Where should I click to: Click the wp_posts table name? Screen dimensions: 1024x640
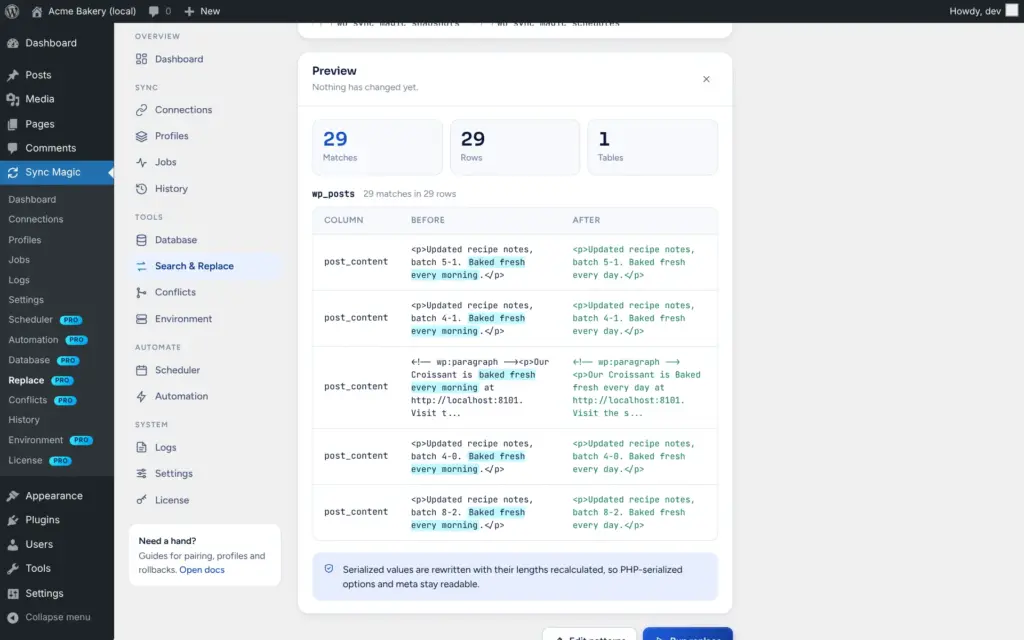(x=333, y=194)
